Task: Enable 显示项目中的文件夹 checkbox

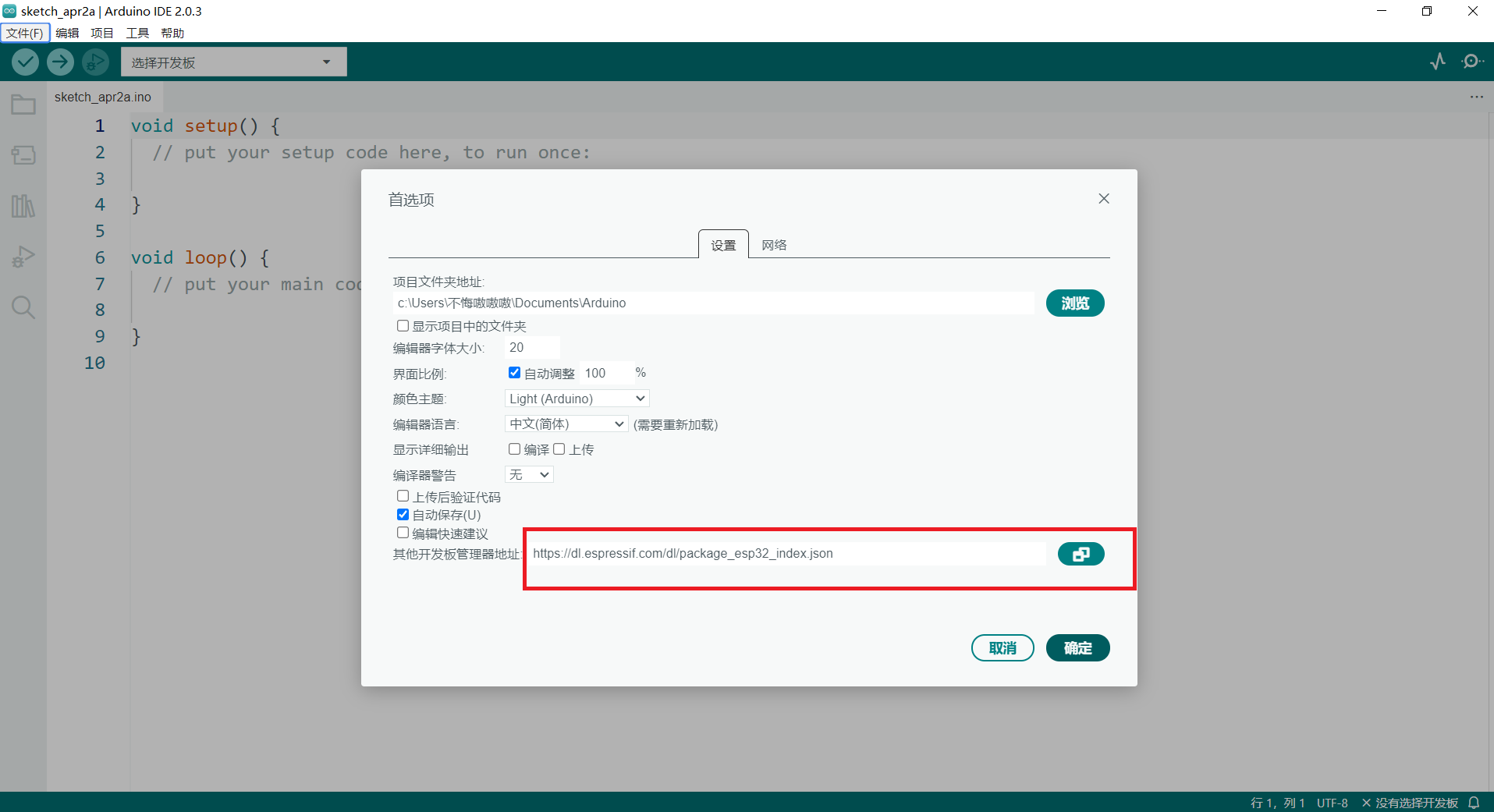Action: [x=403, y=326]
